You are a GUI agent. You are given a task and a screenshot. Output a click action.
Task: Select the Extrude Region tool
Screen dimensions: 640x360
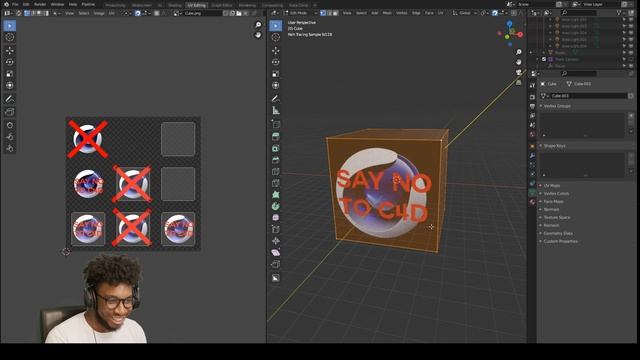pyautogui.click(x=276, y=137)
